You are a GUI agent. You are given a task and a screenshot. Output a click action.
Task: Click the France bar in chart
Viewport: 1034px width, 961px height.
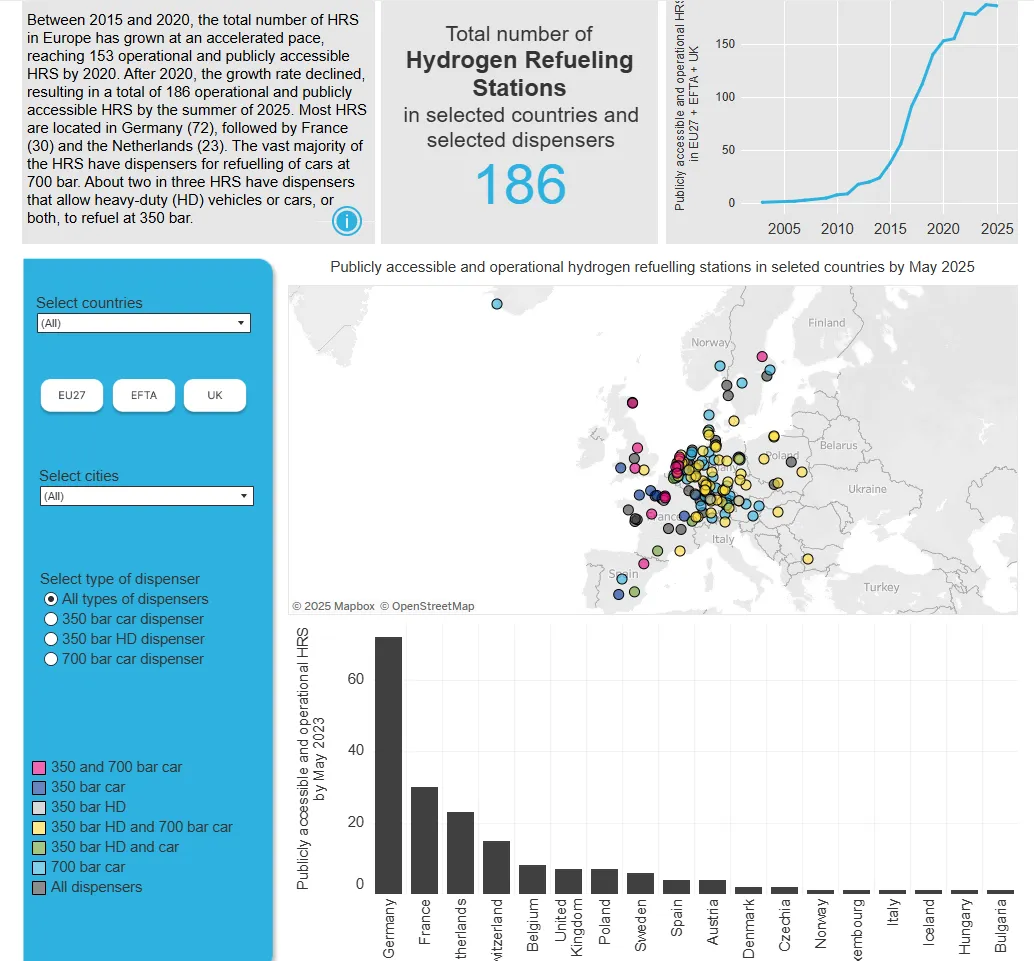click(x=424, y=840)
